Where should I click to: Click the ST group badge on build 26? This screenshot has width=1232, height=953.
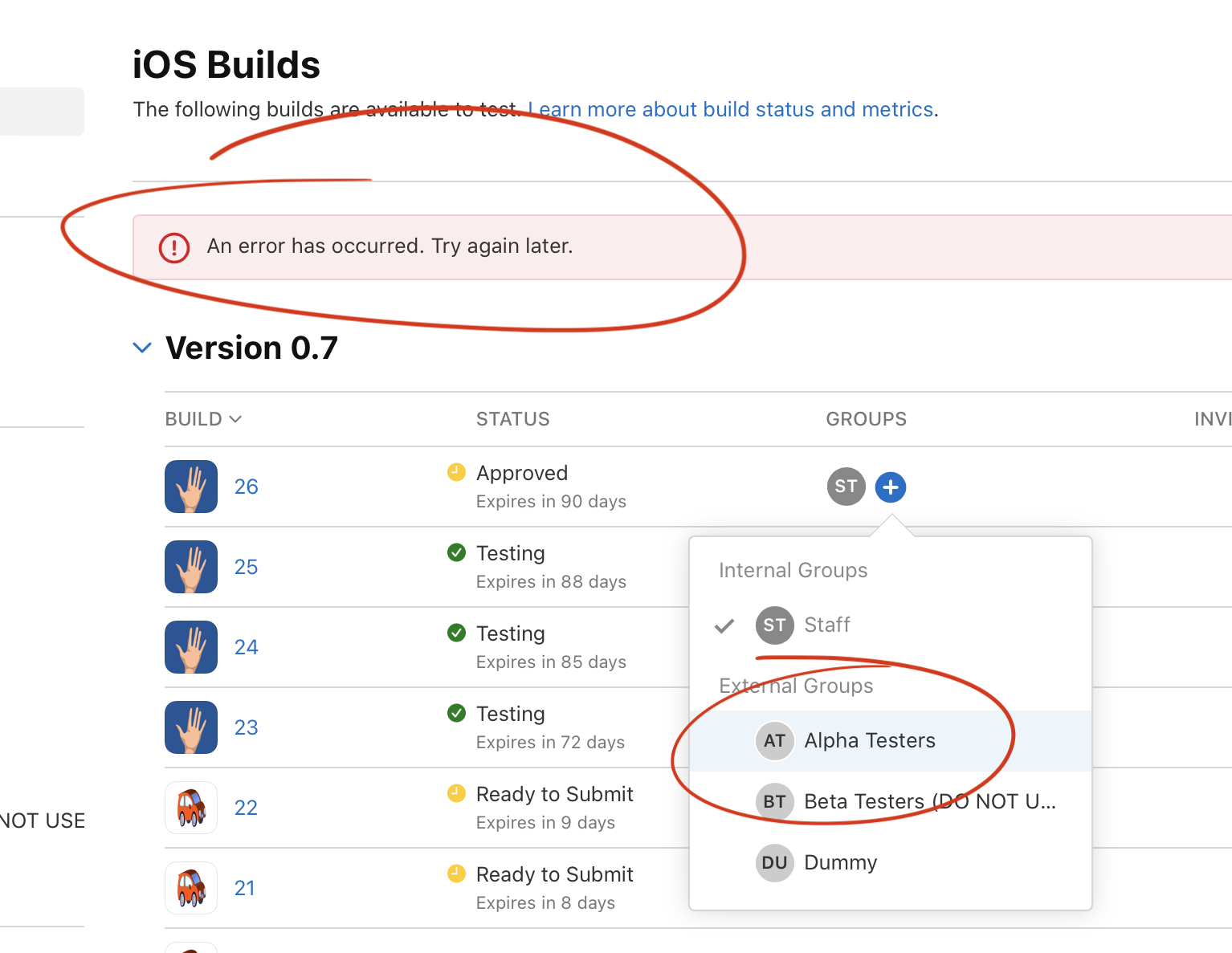846,487
